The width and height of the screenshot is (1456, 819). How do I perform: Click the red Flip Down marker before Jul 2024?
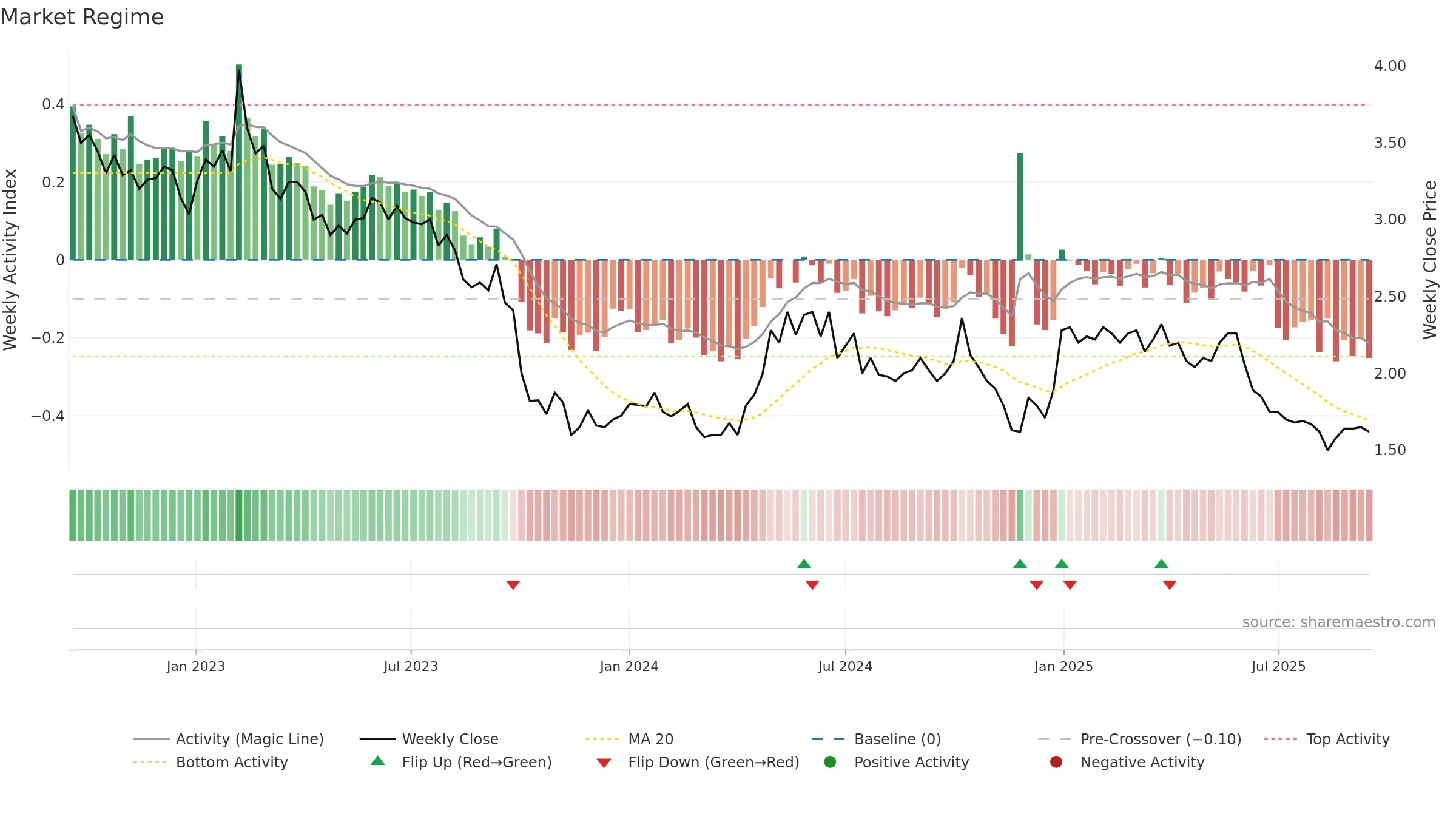click(812, 585)
